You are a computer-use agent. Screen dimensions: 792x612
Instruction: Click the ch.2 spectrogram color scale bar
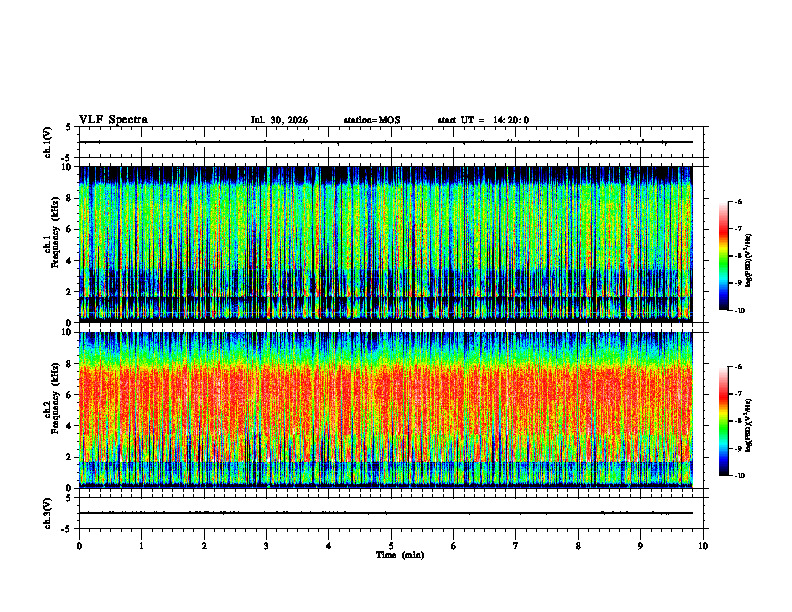(723, 421)
